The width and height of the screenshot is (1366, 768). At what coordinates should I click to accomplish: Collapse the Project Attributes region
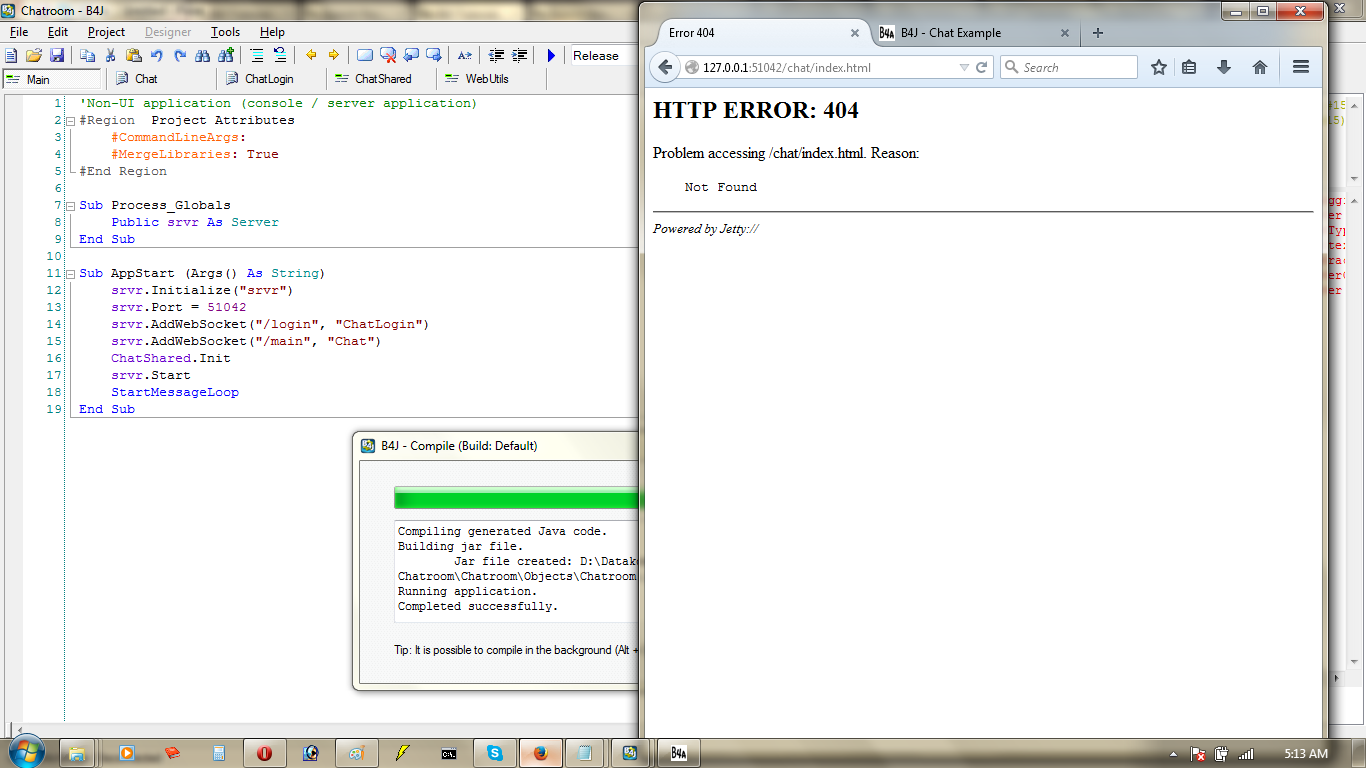coord(70,121)
